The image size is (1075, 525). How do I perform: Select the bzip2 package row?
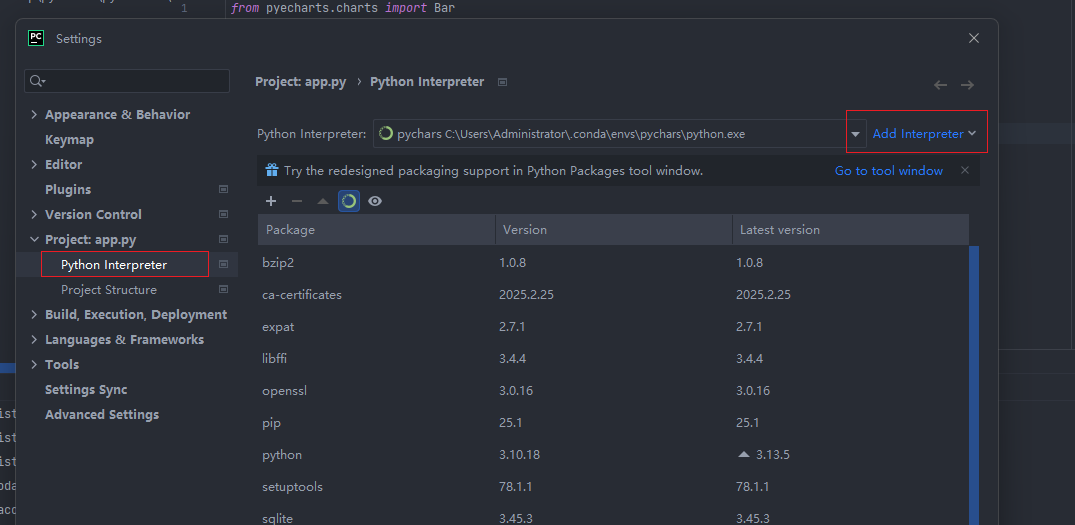tap(613, 262)
